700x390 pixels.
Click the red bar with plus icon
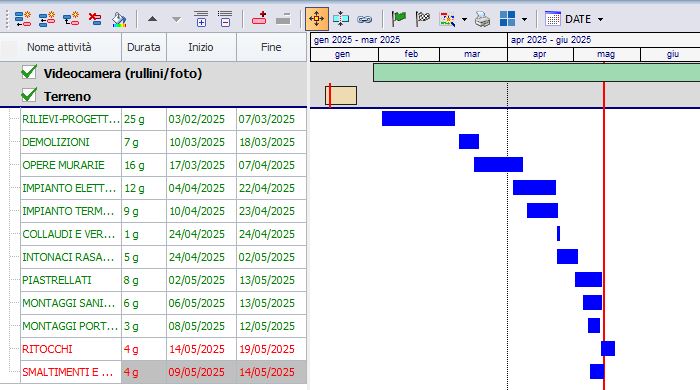[x=259, y=19]
